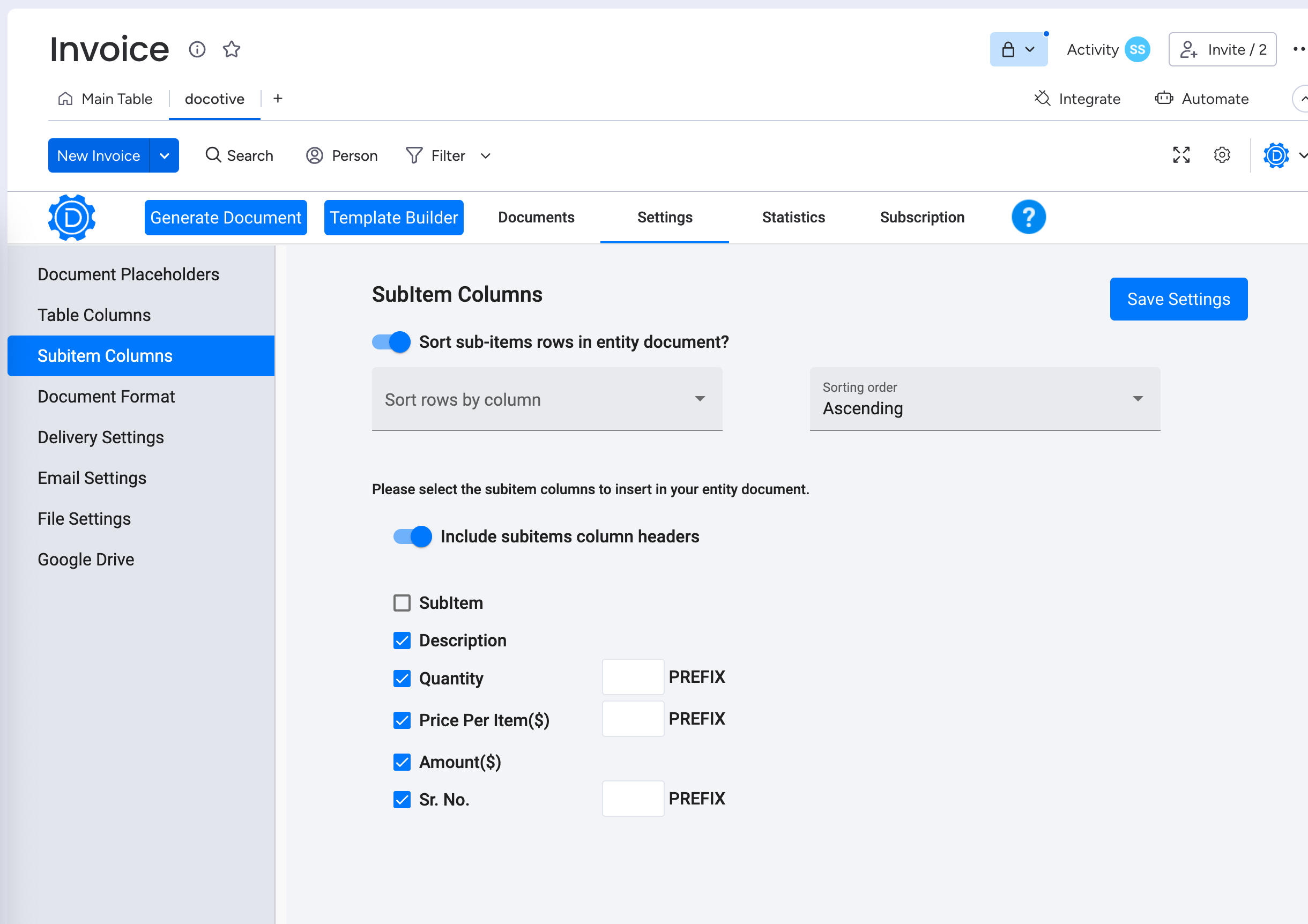Open the Statistics tab
Viewport: 1308px width, 924px height.
[793, 218]
